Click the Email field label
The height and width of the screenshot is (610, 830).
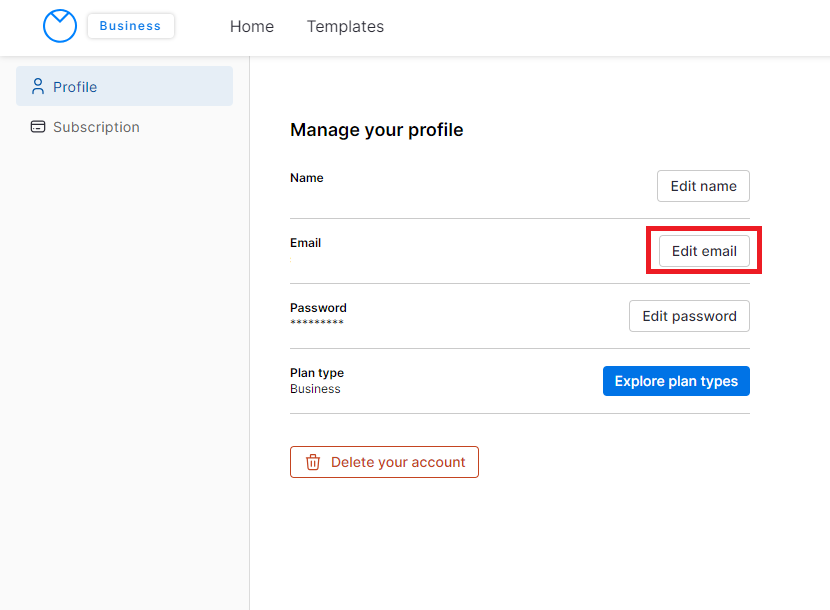coord(306,243)
